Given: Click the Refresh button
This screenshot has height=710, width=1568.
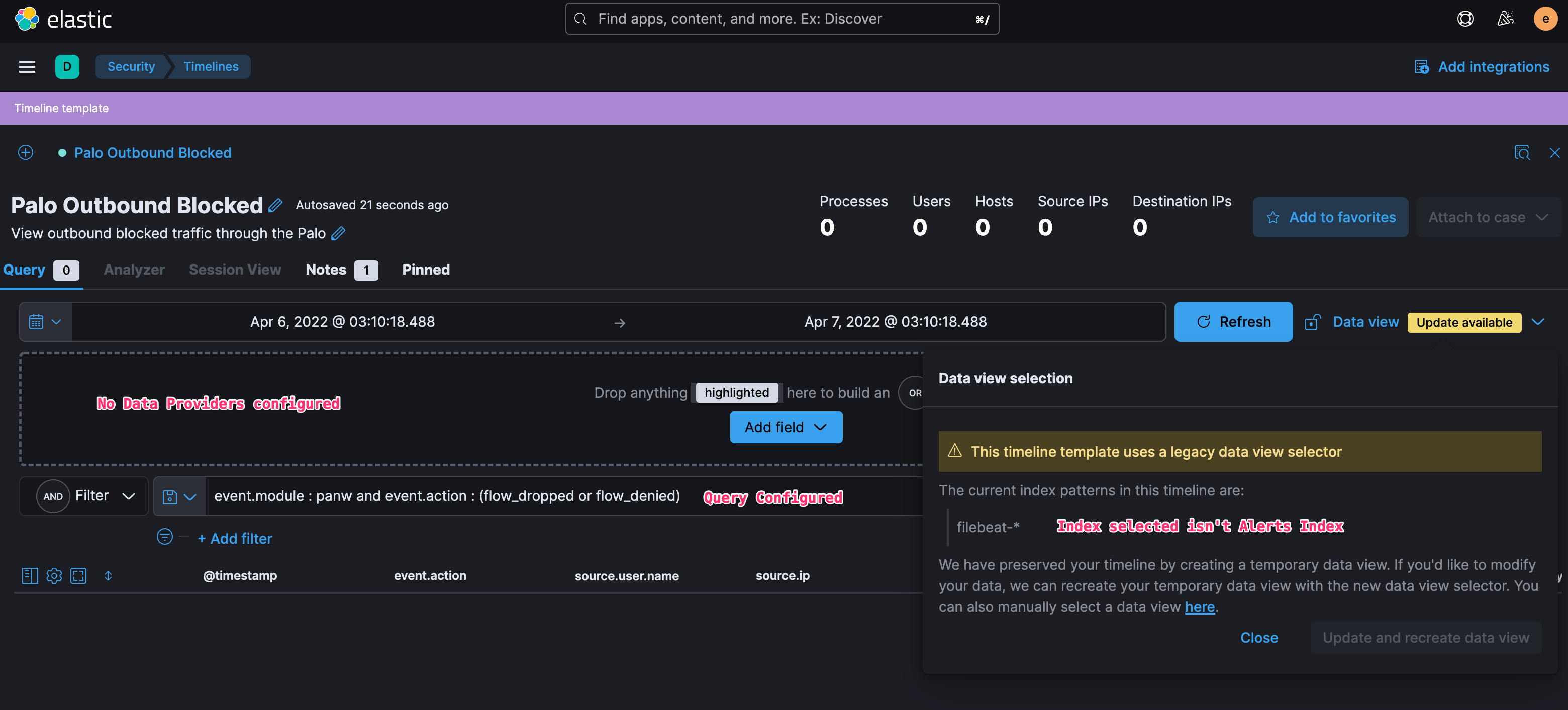Looking at the screenshot, I should point(1233,321).
